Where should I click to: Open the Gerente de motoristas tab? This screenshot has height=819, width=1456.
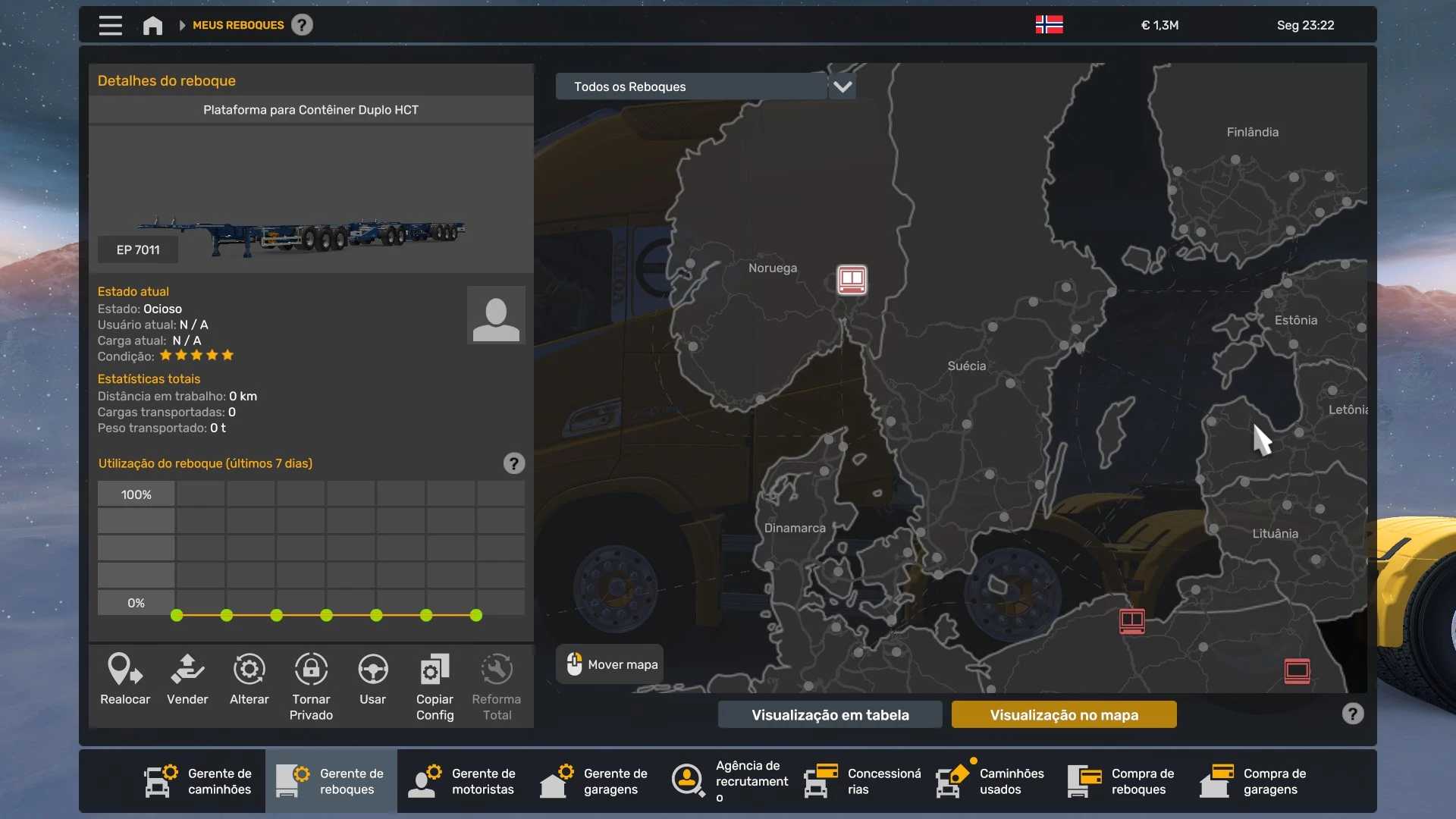pyautogui.click(x=463, y=781)
